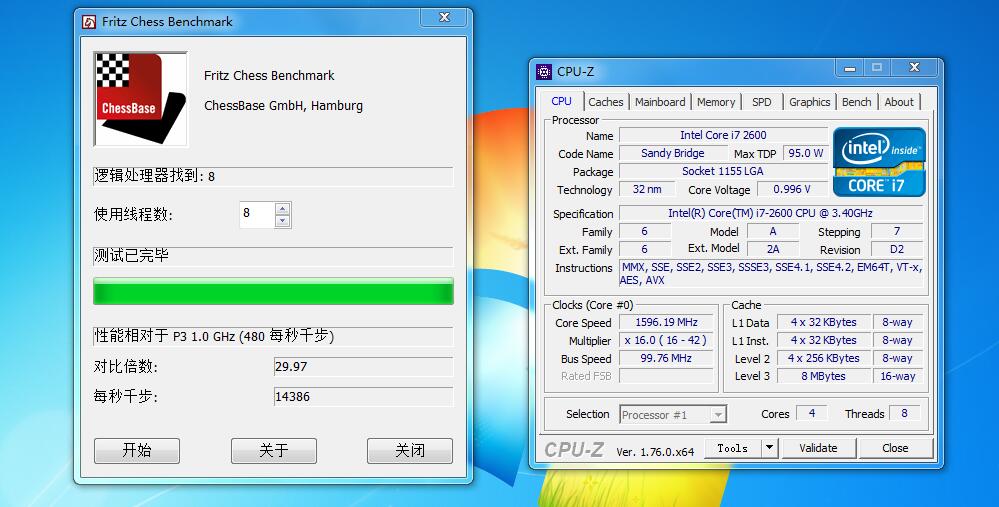999x507 pixels.
Task: Switch to the SPD tab
Action: [761, 102]
